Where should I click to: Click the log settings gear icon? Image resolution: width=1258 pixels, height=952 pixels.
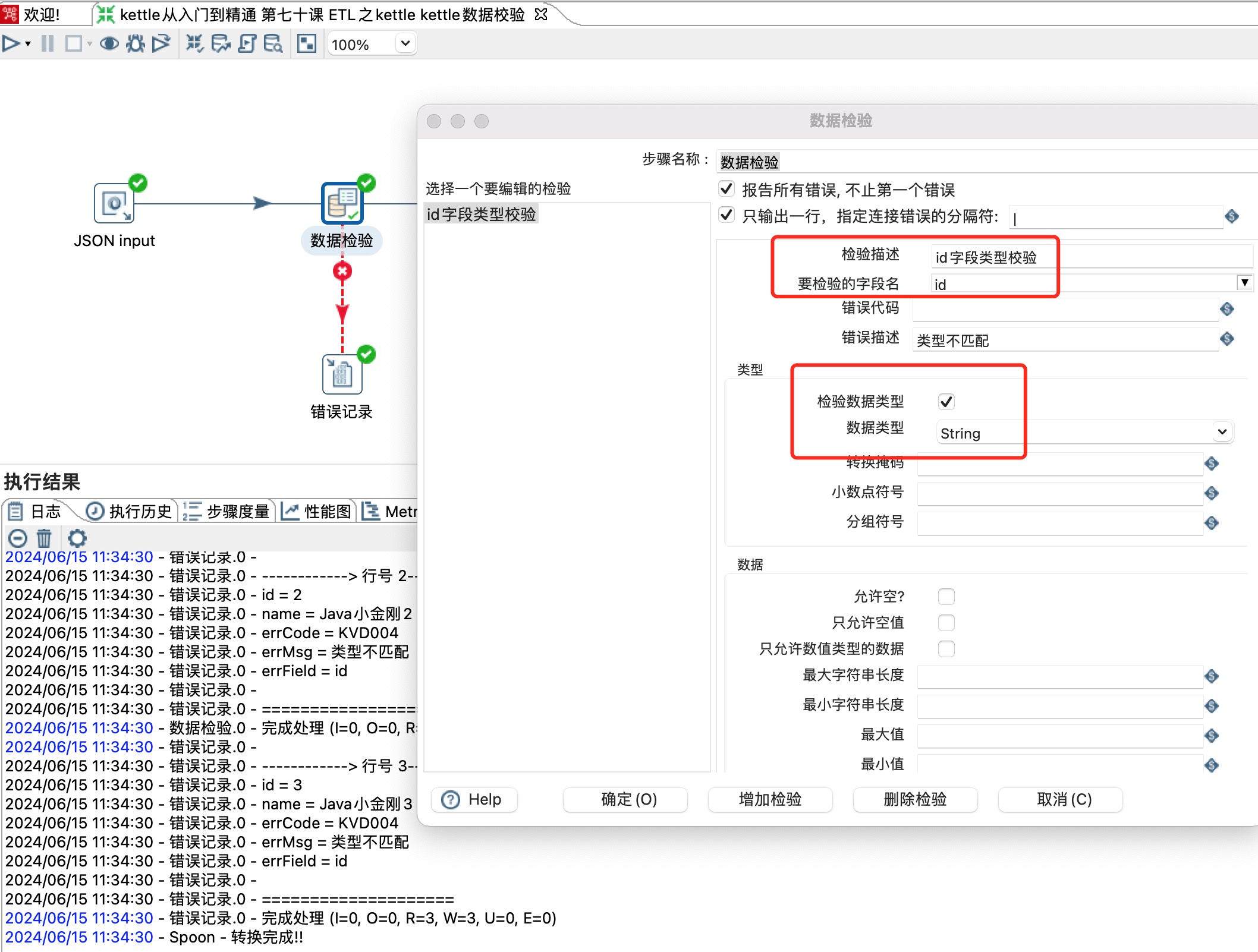pyautogui.click(x=77, y=538)
